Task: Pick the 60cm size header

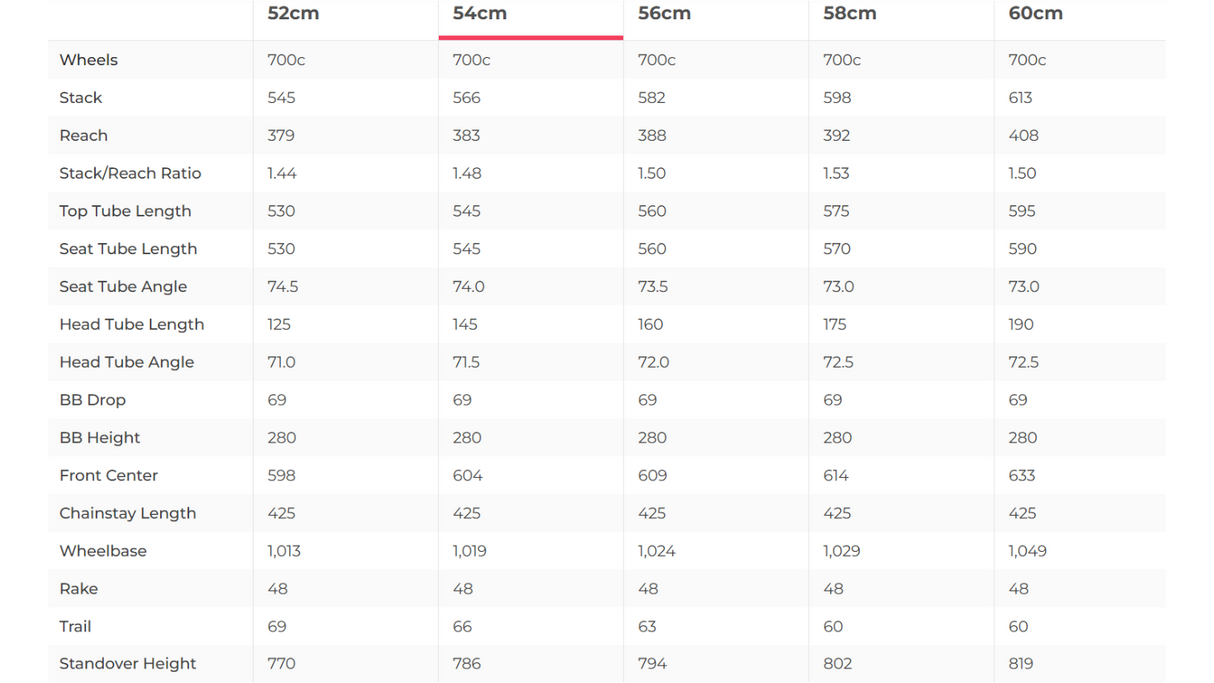Action: [x=1035, y=14]
